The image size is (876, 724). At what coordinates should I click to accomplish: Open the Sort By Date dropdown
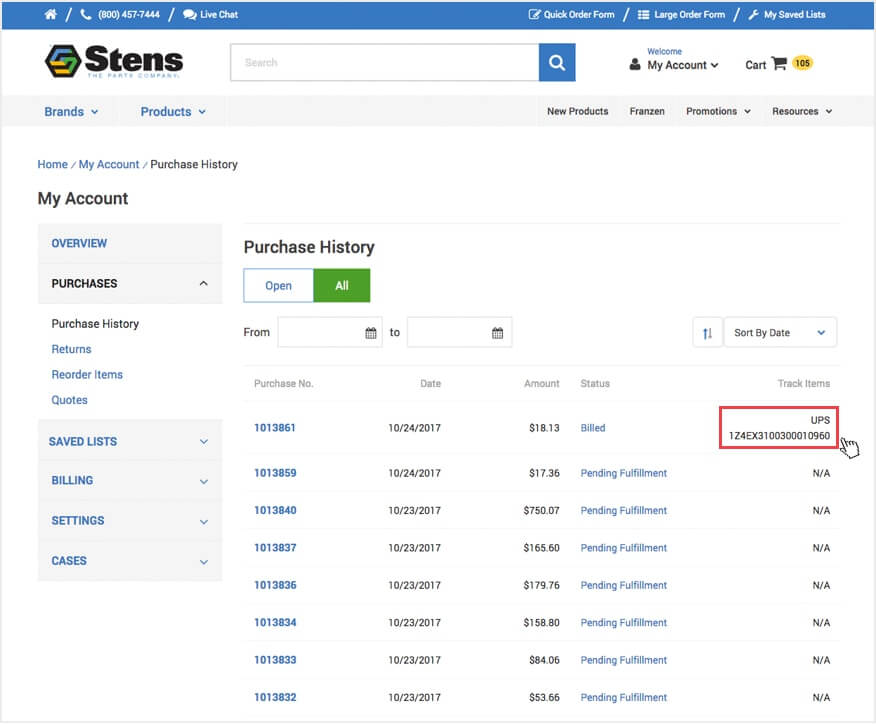point(780,333)
